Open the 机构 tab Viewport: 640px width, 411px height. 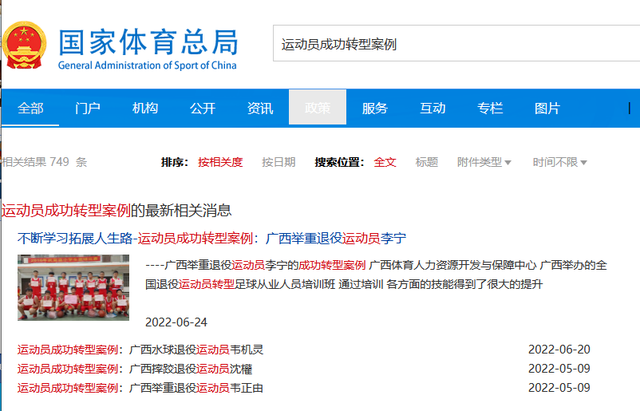145,108
